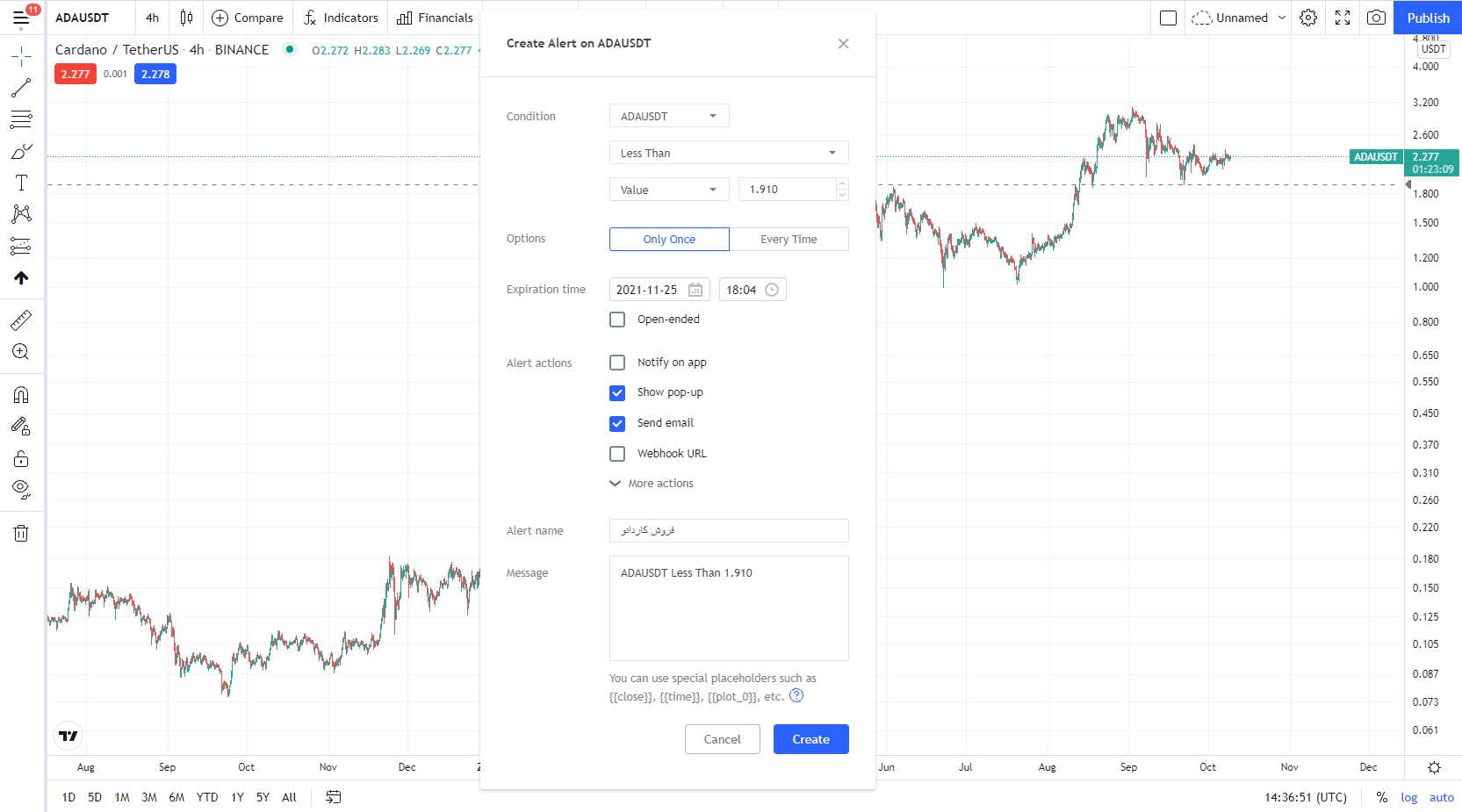Open expiration time clock picker
Viewport: 1462px width, 812px height.
[772, 290]
